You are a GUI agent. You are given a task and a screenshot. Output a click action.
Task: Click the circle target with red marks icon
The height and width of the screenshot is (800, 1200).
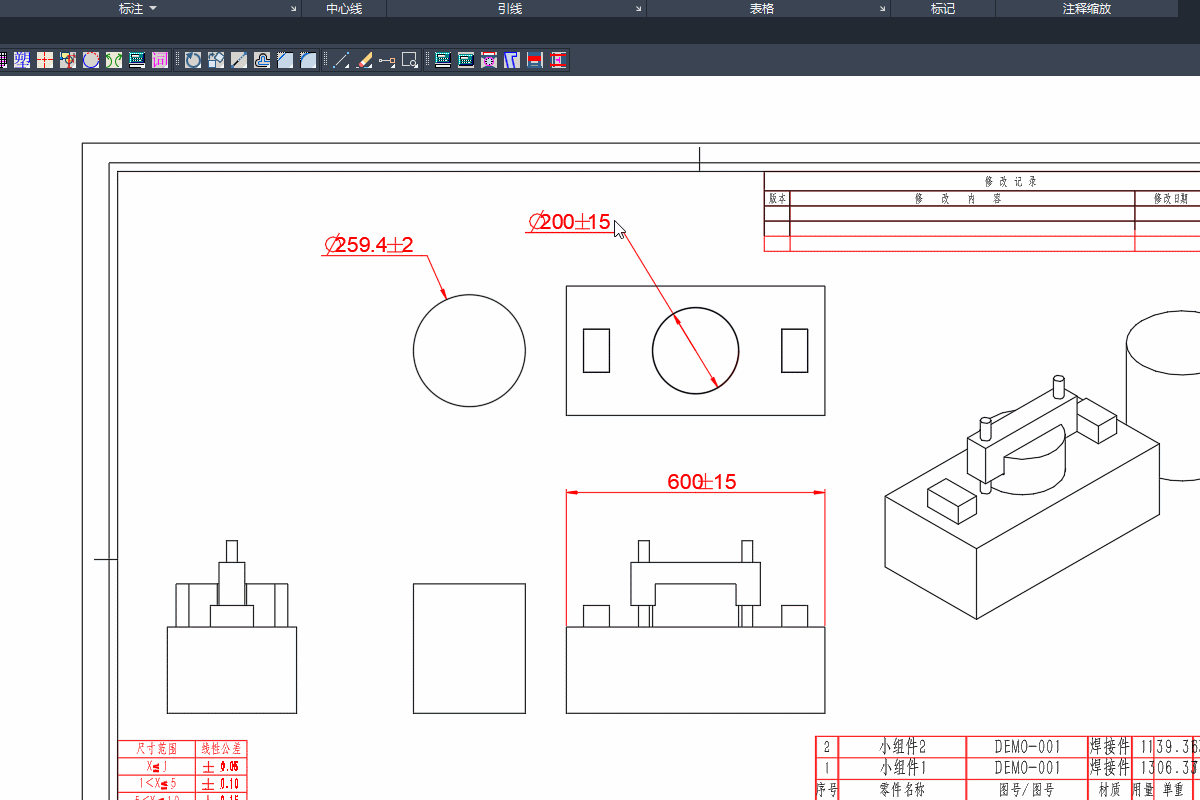click(68, 60)
